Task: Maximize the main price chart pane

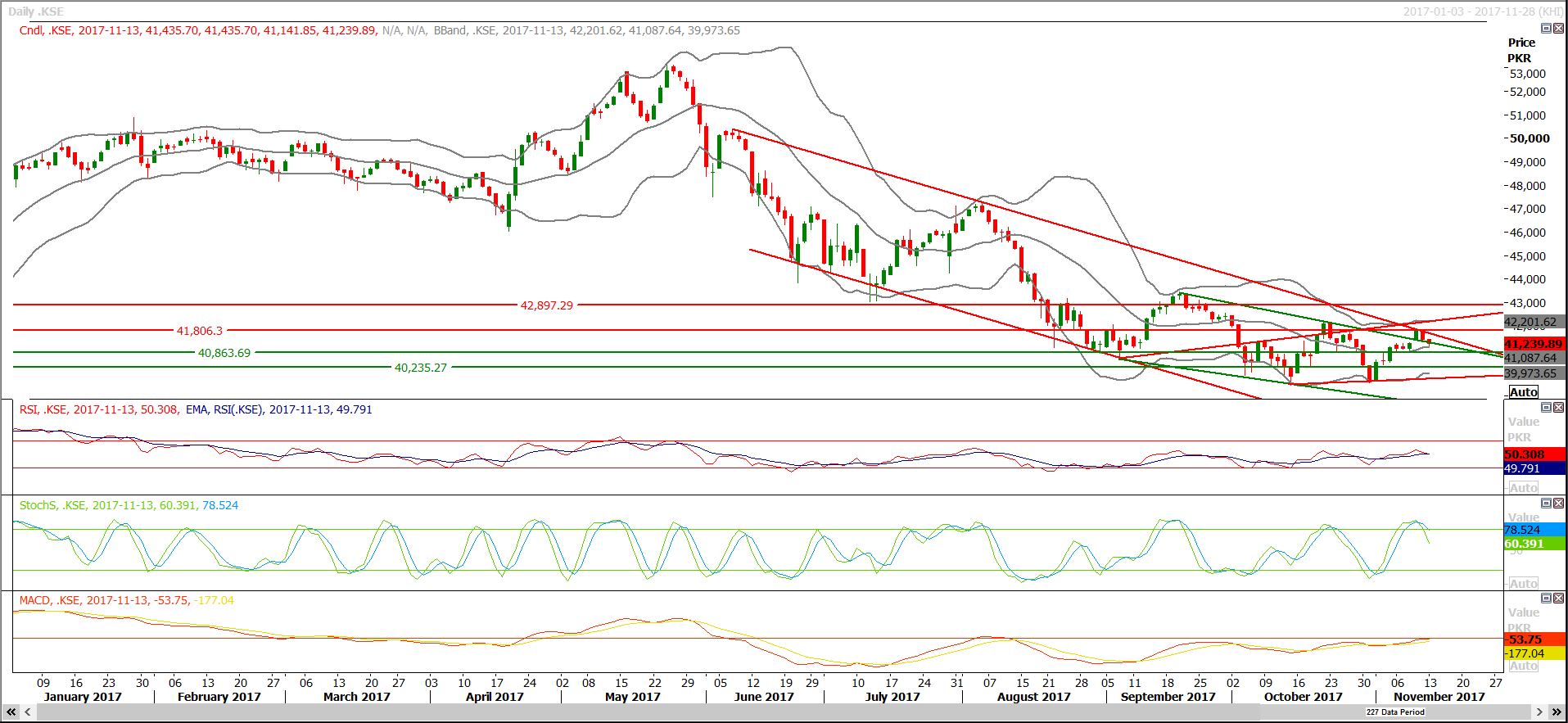Action: click(1546, 29)
